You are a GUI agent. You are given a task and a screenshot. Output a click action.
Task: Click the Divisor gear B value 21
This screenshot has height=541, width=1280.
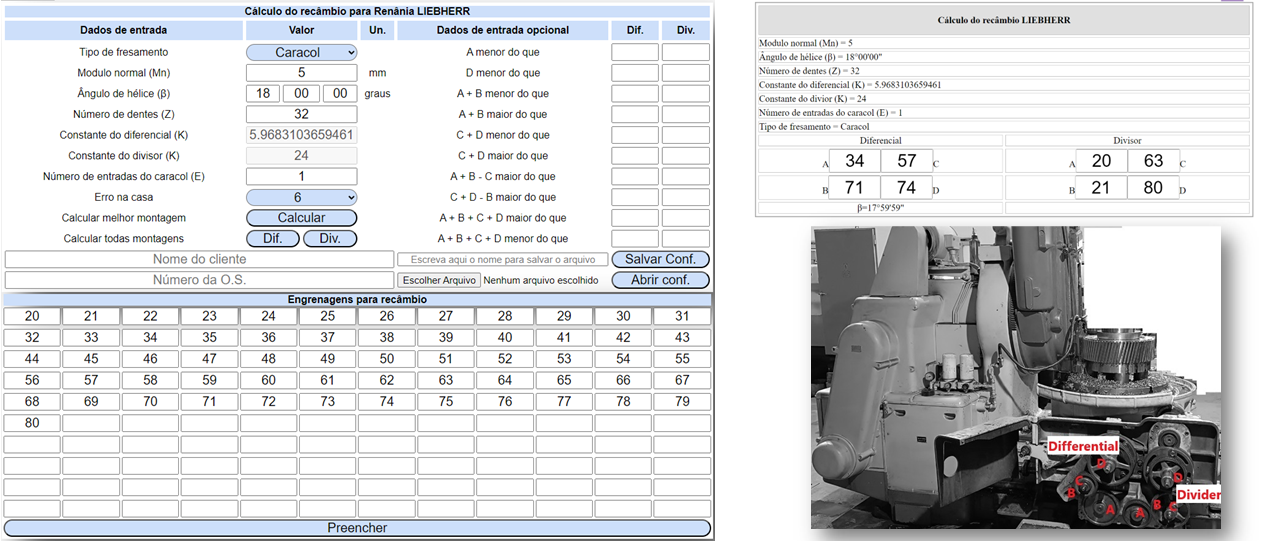[x=1101, y=187]
